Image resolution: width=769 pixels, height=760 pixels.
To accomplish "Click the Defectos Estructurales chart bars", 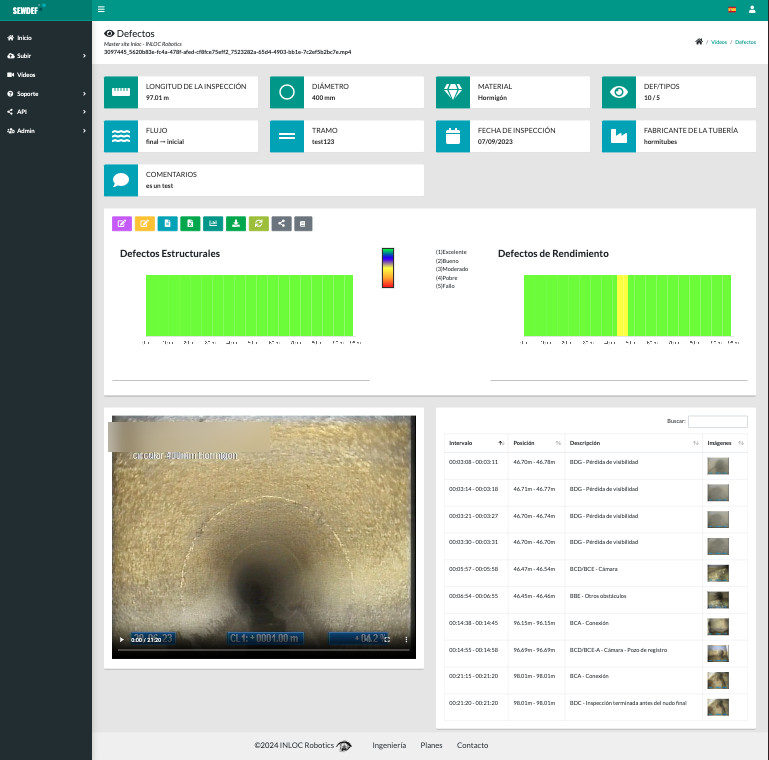I will tap(249, 305).
